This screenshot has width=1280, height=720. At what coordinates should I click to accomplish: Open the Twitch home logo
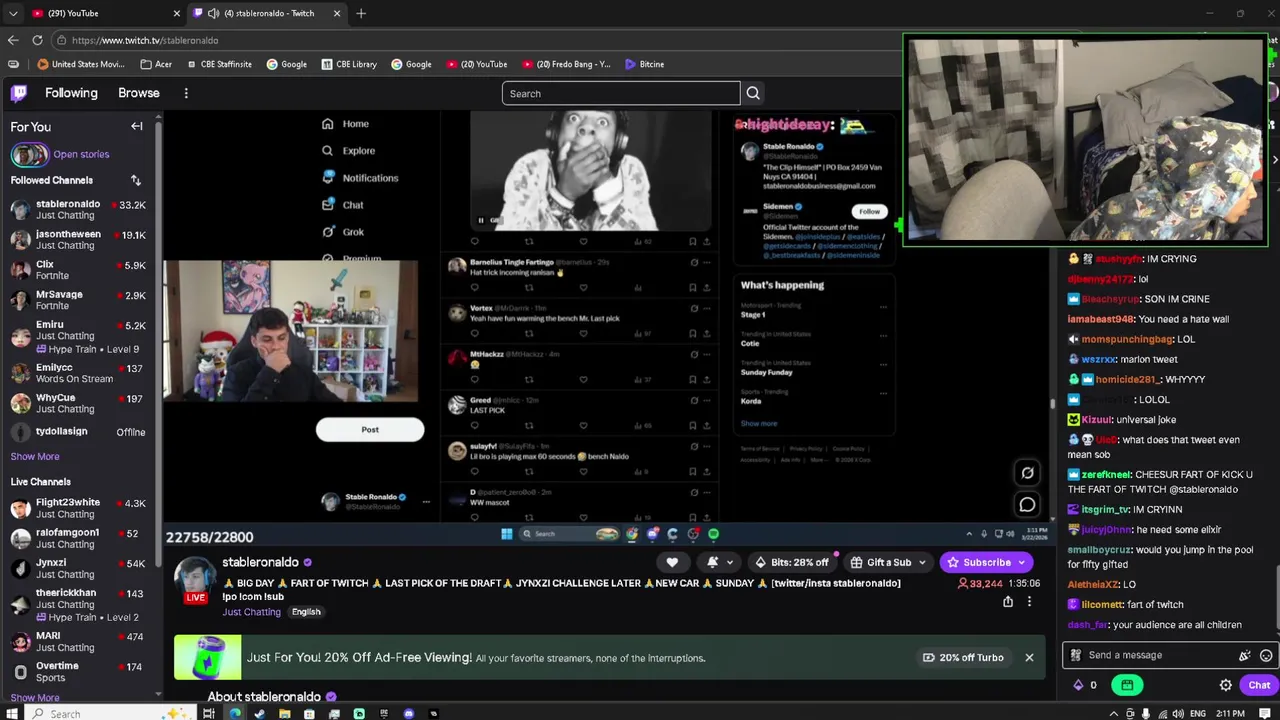pos(19,93)
